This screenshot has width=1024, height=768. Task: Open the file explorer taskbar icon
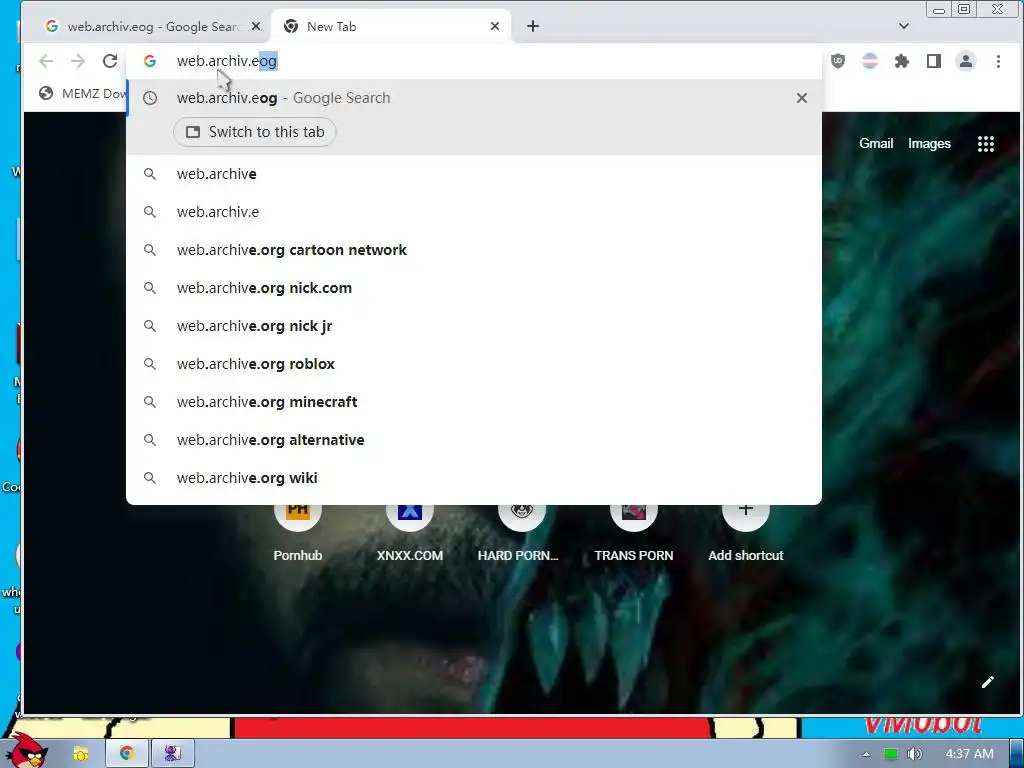80,754
